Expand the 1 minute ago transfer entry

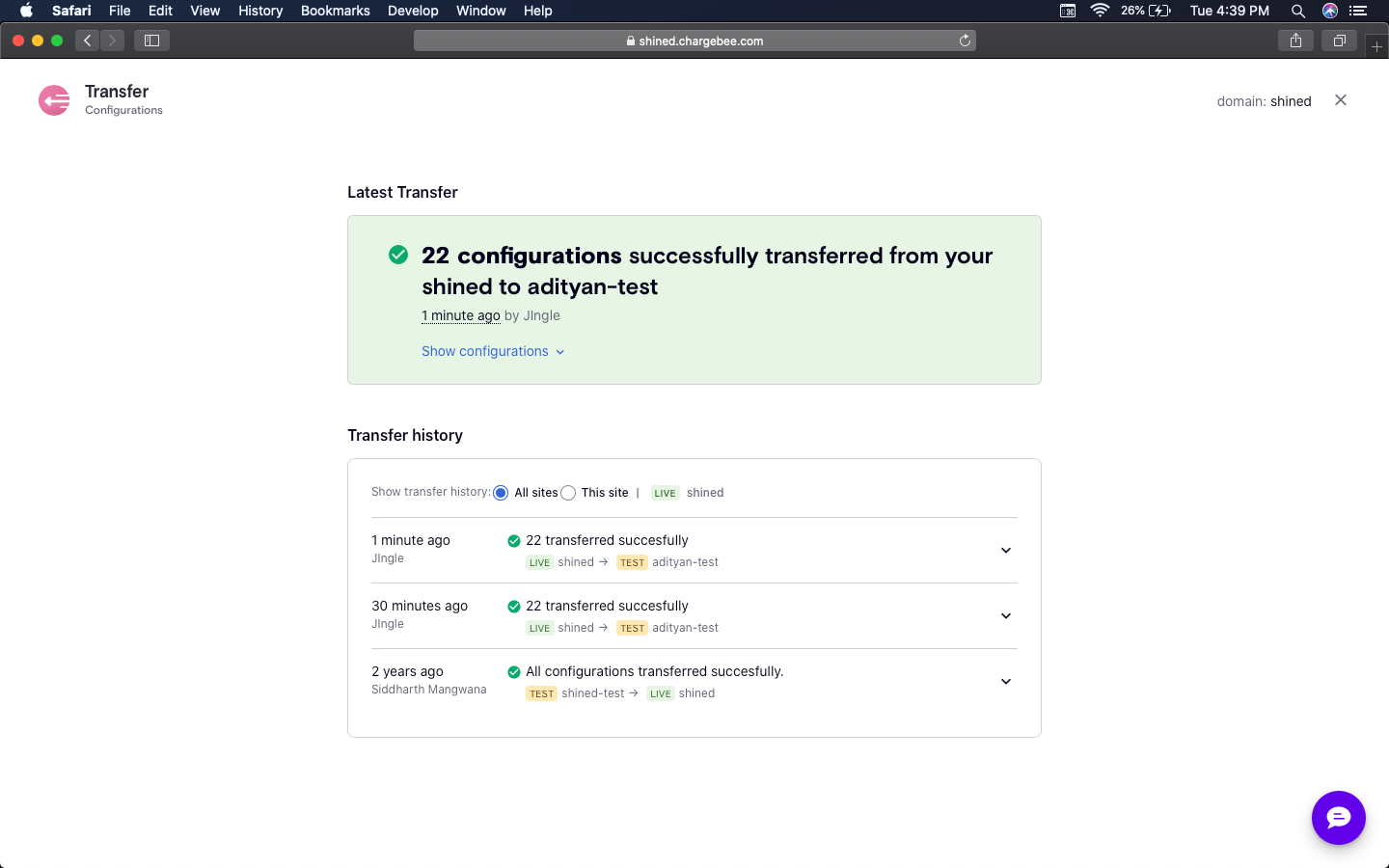(1005, 551)
